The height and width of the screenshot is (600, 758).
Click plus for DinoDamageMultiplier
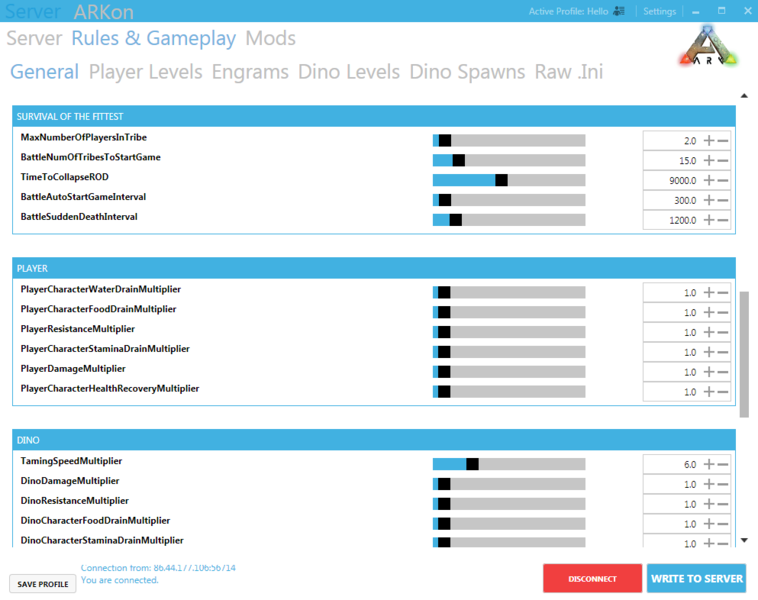(x=709, y=484)
